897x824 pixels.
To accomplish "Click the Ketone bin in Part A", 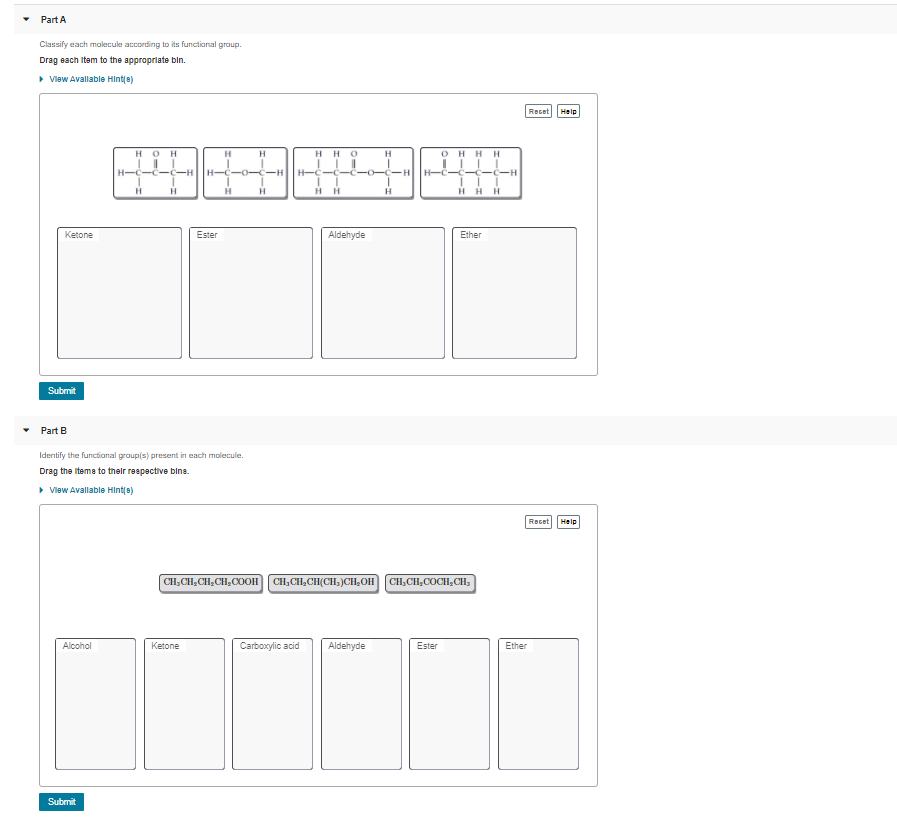I will point(119,292).
